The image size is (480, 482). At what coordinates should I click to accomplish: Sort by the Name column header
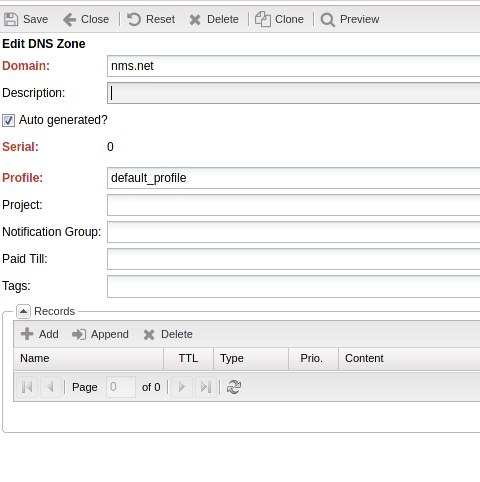(88, 359)
